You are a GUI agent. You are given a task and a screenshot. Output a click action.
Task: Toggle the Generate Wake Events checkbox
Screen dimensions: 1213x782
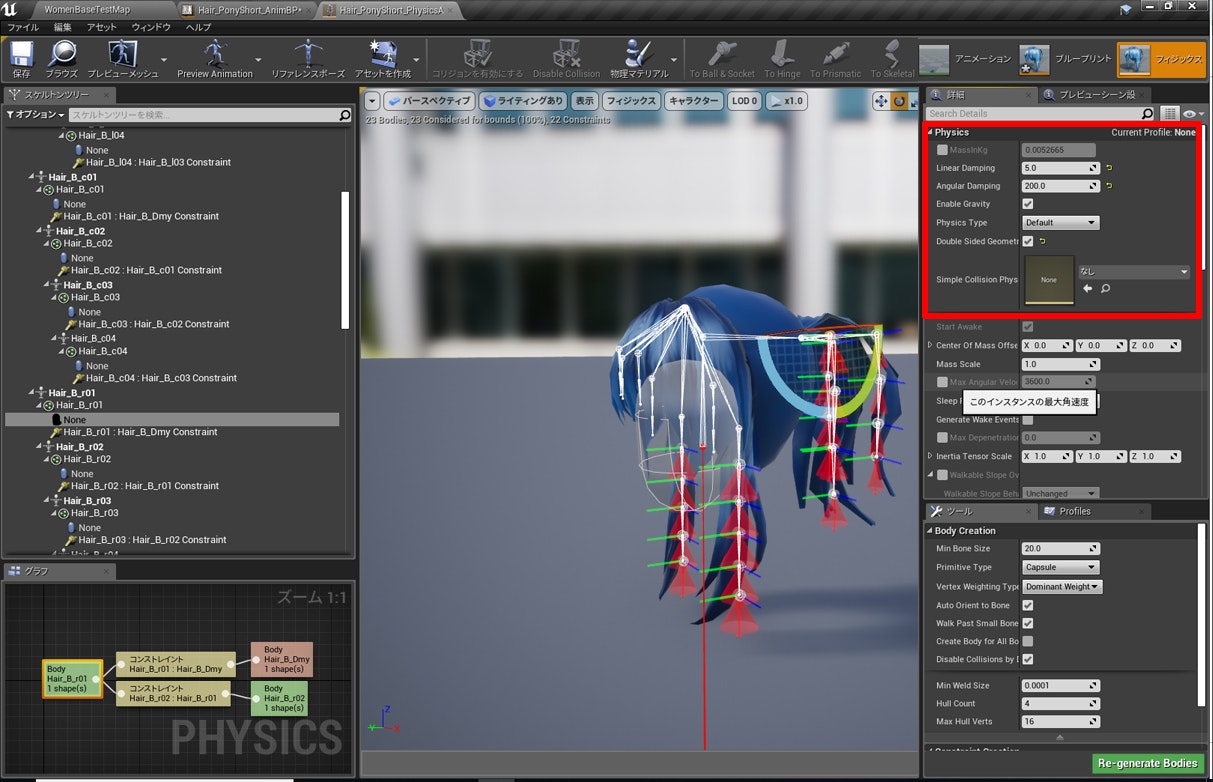(x=1027, y=420)
